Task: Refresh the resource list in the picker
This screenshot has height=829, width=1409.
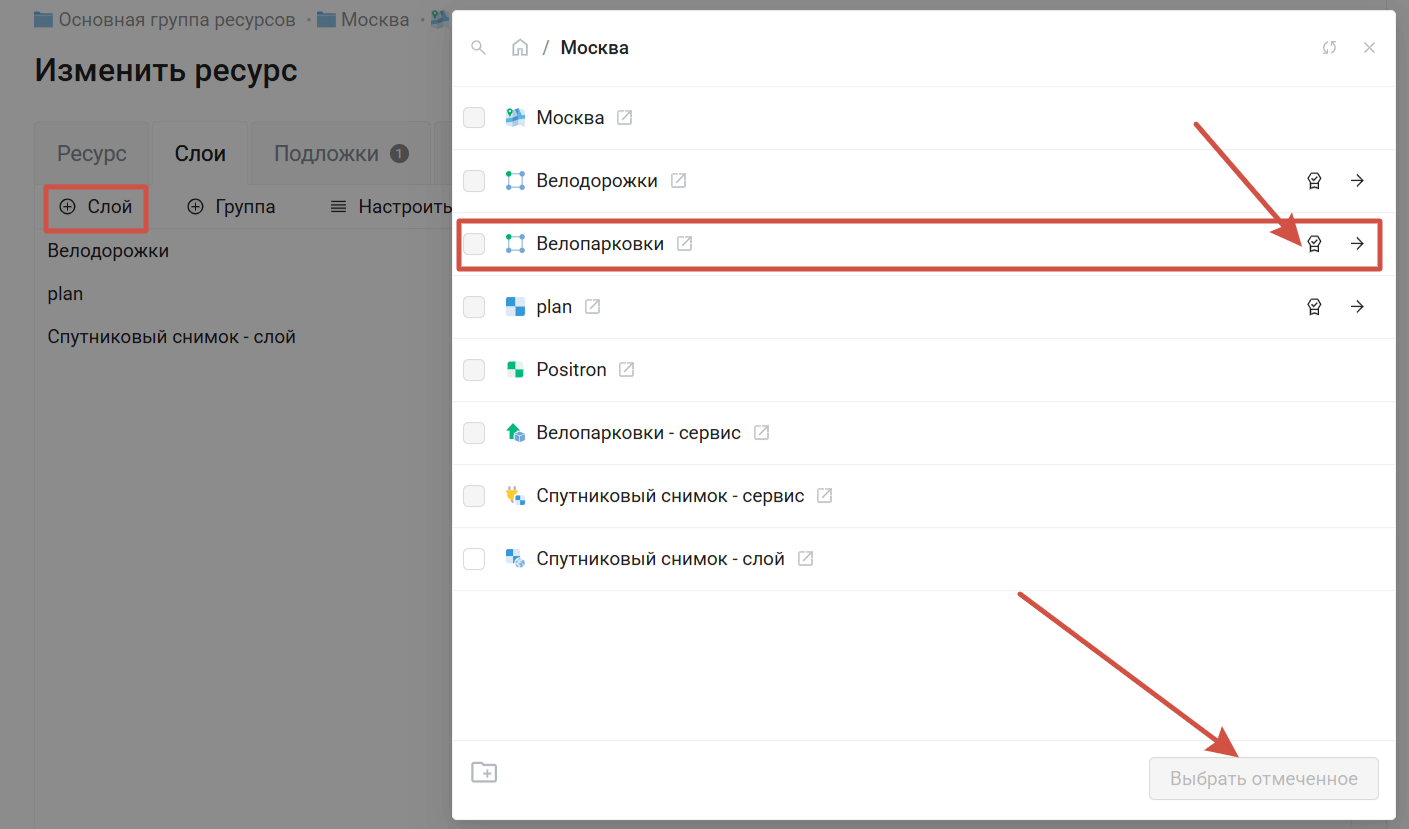Action: [1329, 48]
